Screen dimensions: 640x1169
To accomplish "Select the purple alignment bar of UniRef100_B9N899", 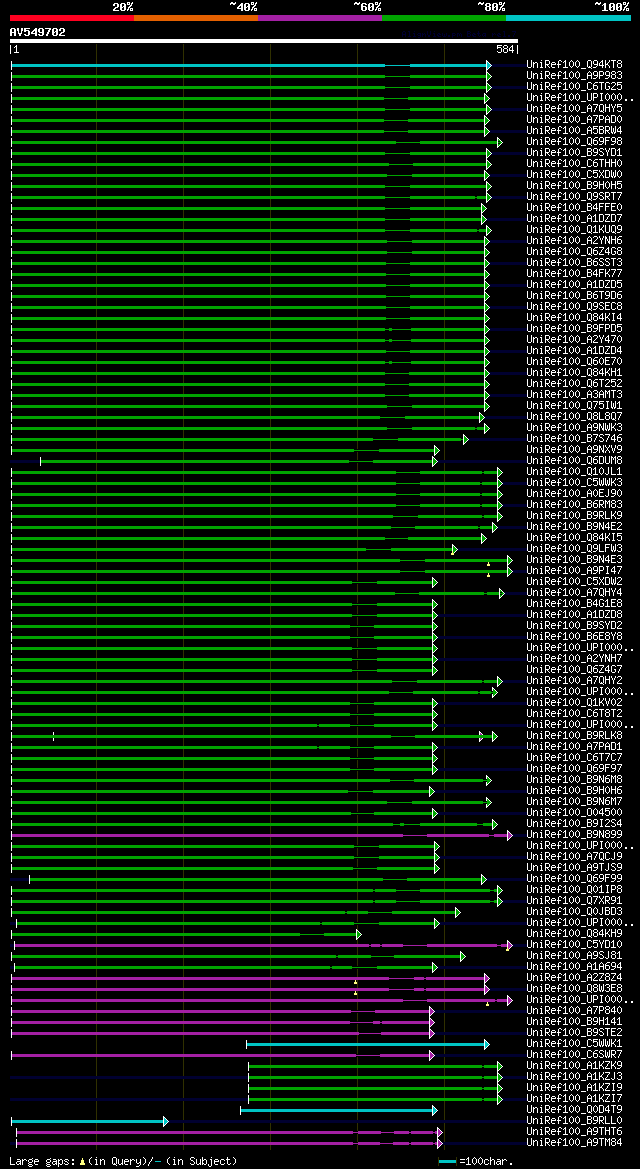I will coord(262,835).
